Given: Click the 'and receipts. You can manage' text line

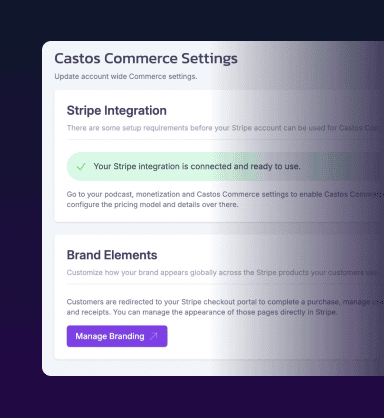Looking at the screenshot, I should pyautogui.click(x=202, y=312).
